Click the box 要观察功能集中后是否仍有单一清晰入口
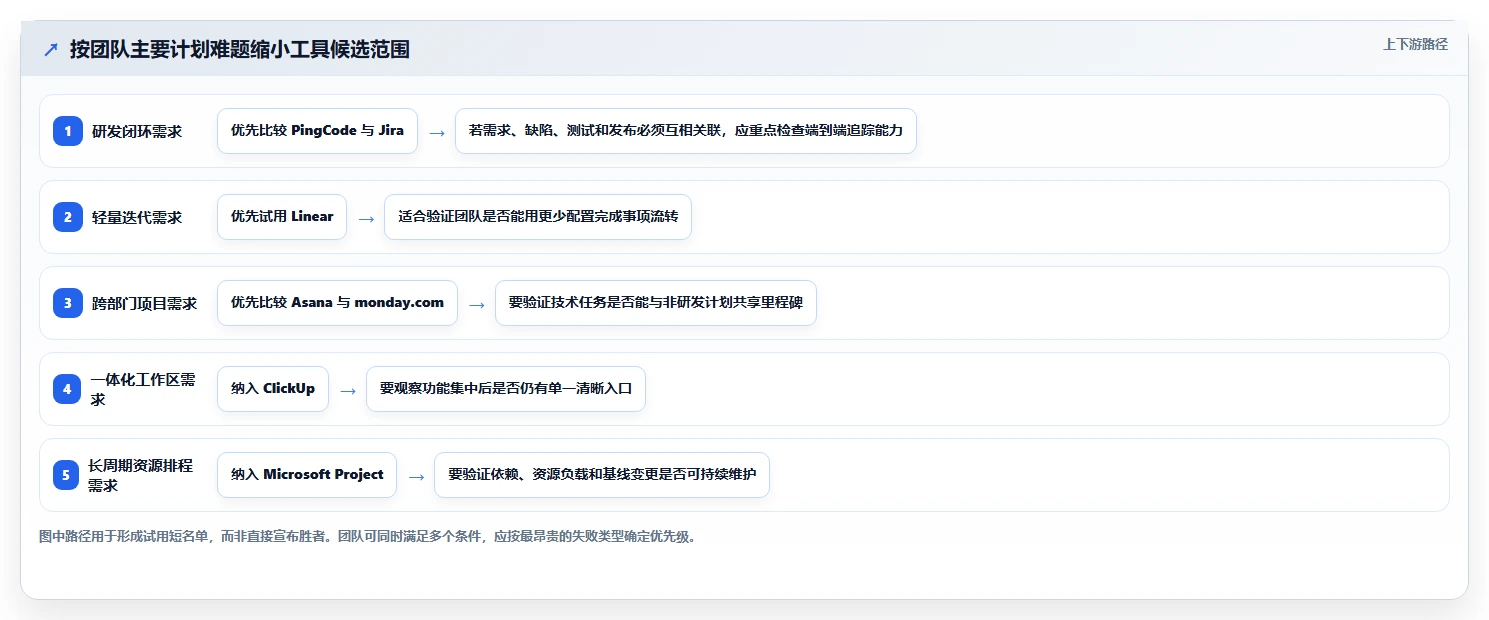The height and width of the screenshot is (620, 1489). tap(506, 389)
